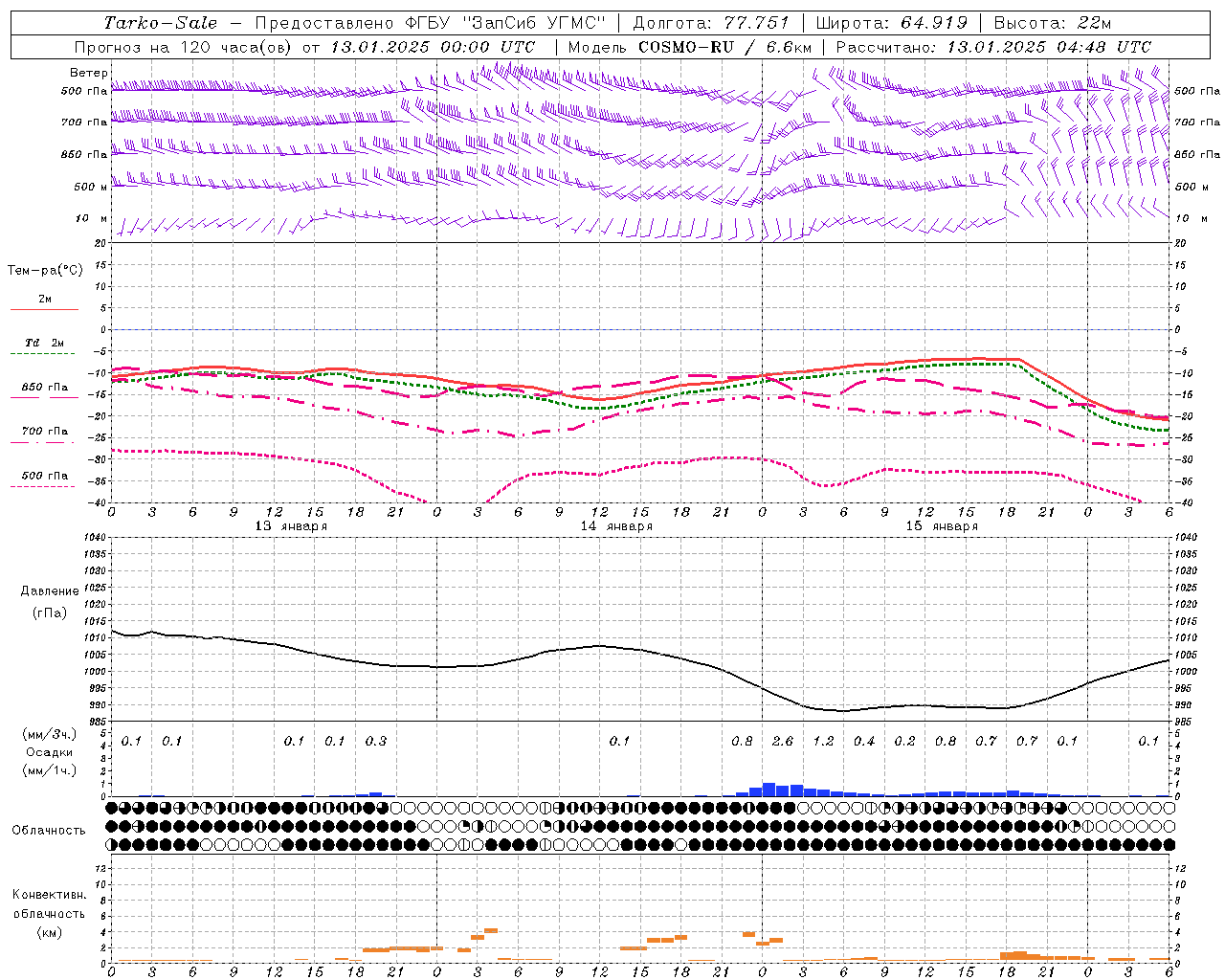Click the model name 'COSMO-RU / 6.6км'

point(724,47)
